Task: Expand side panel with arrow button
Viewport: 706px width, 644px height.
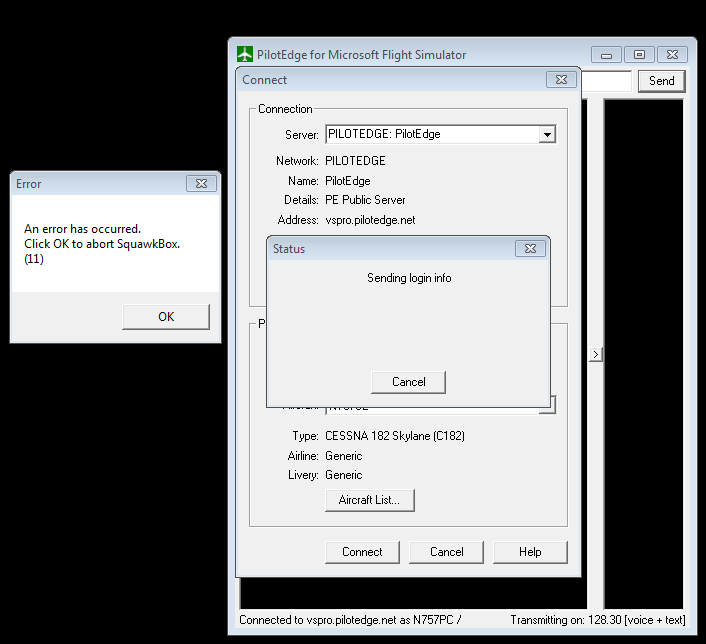Action: point(596,354)
